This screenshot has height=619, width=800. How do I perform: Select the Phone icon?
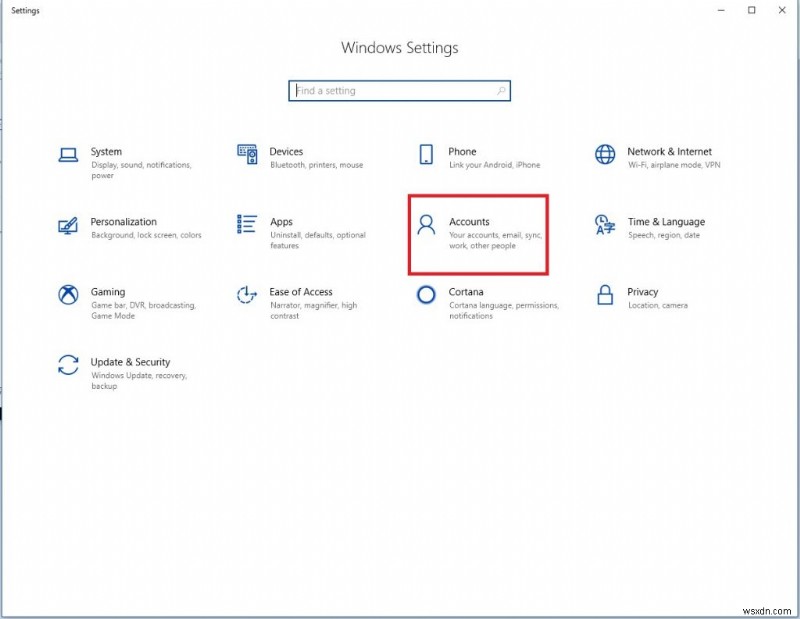(x=426, y=154)
